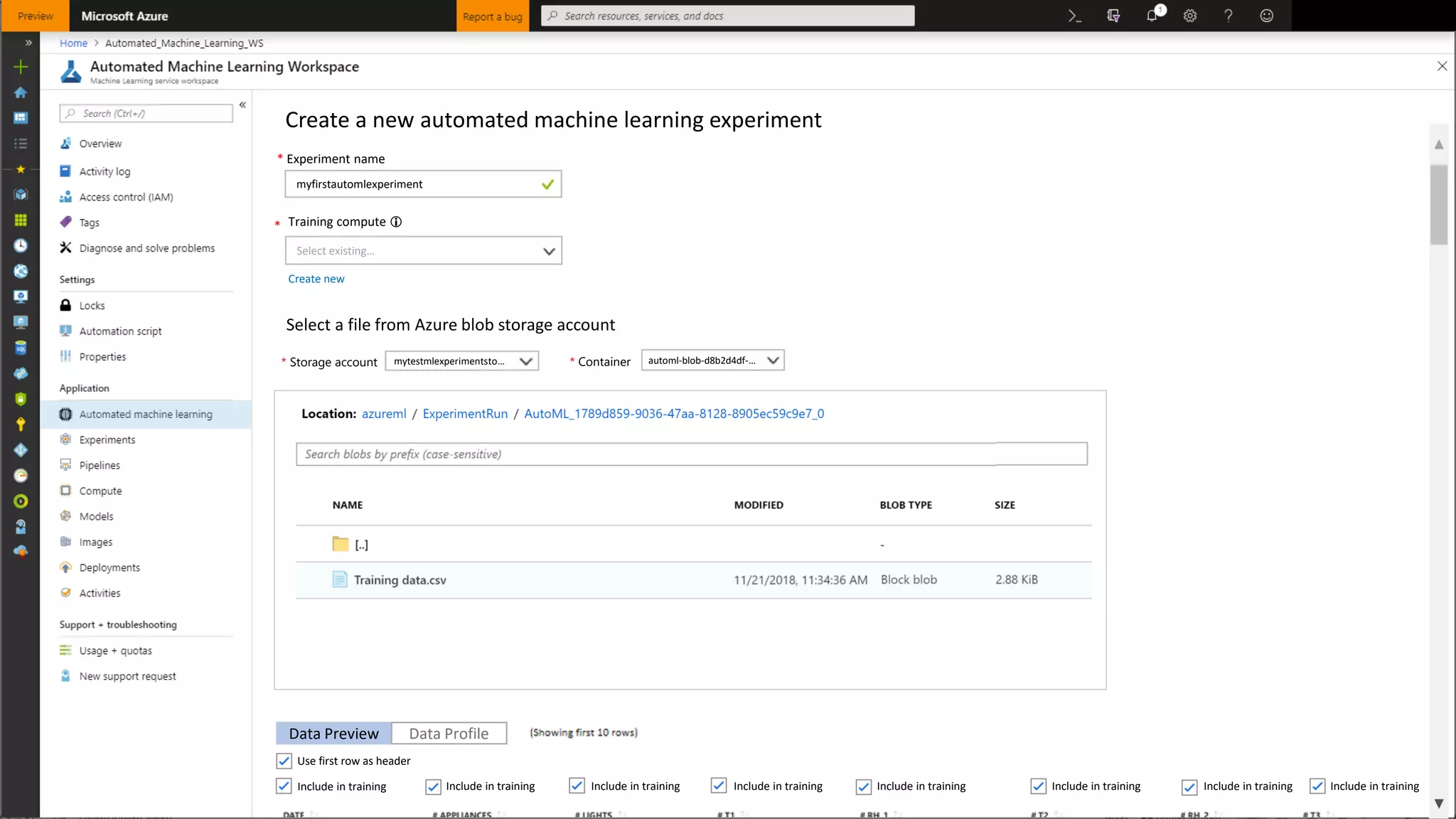
Task: Click Create new compute link
Action: coord(316,279)
